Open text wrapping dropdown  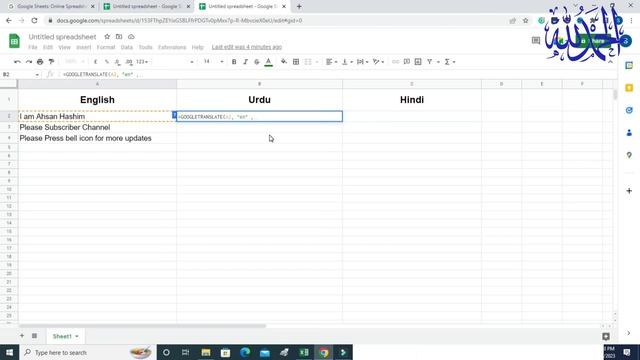pos(362,62)
